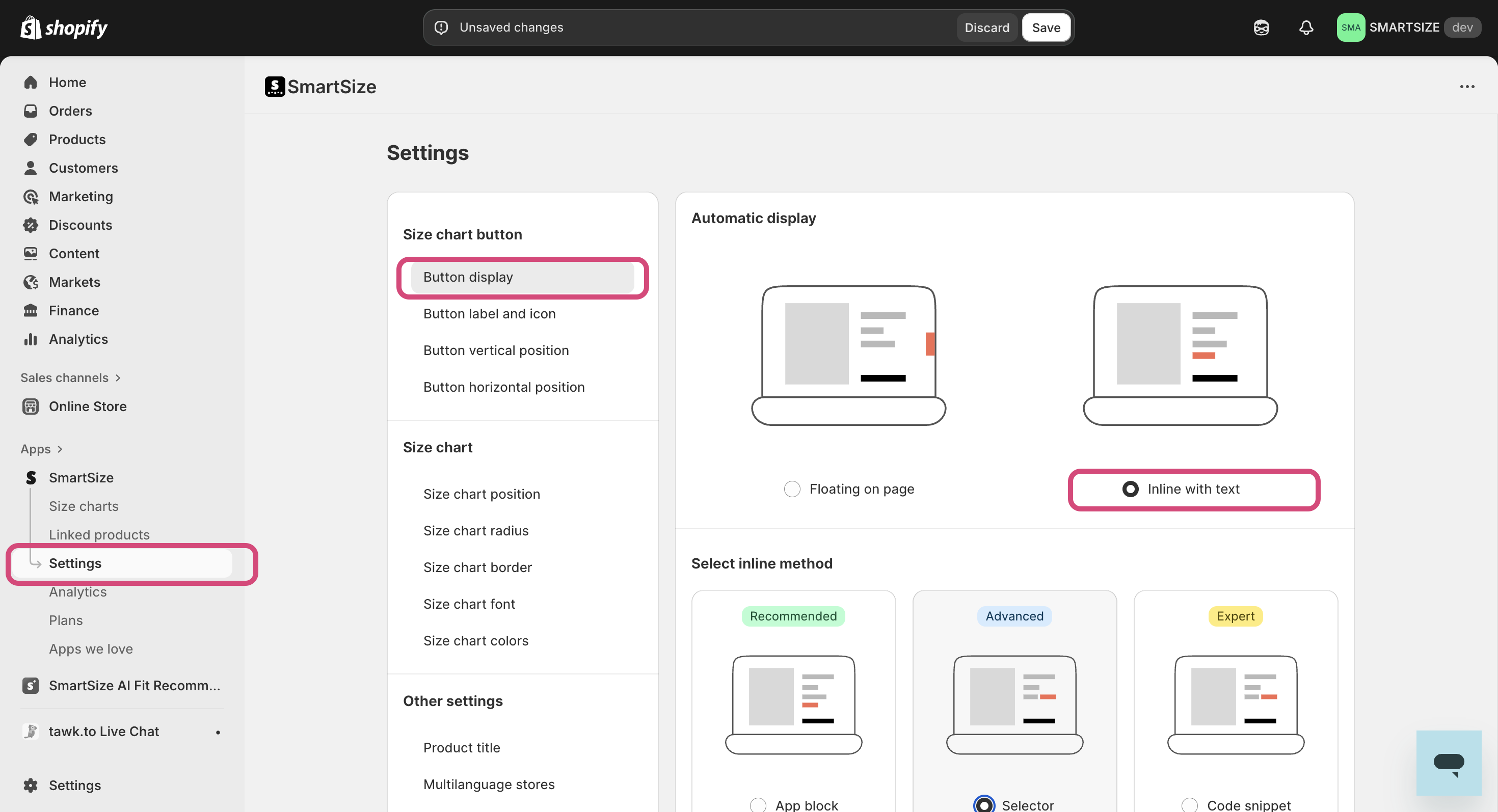This screenshot has width=1498, height=812.
Task: Open the Shopify Settings gear at bottom
Action: coord(31,786)
